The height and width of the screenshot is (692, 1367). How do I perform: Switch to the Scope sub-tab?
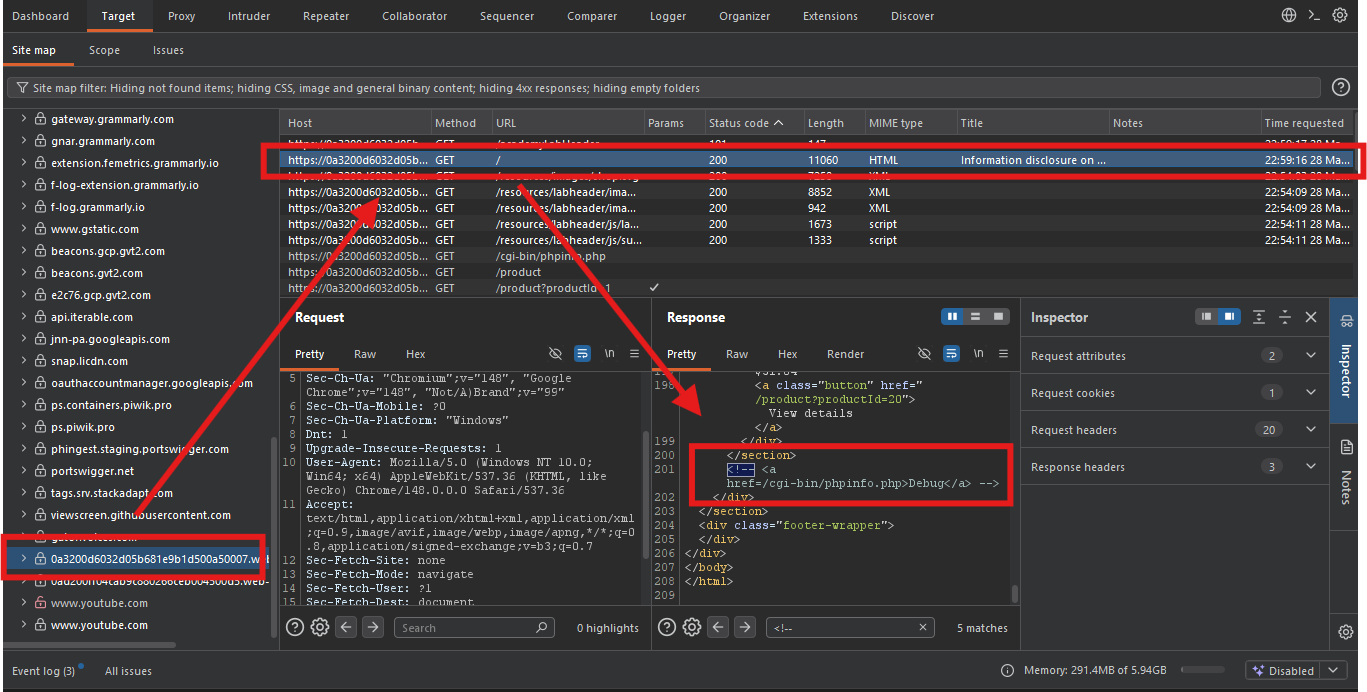pos(104,50)
